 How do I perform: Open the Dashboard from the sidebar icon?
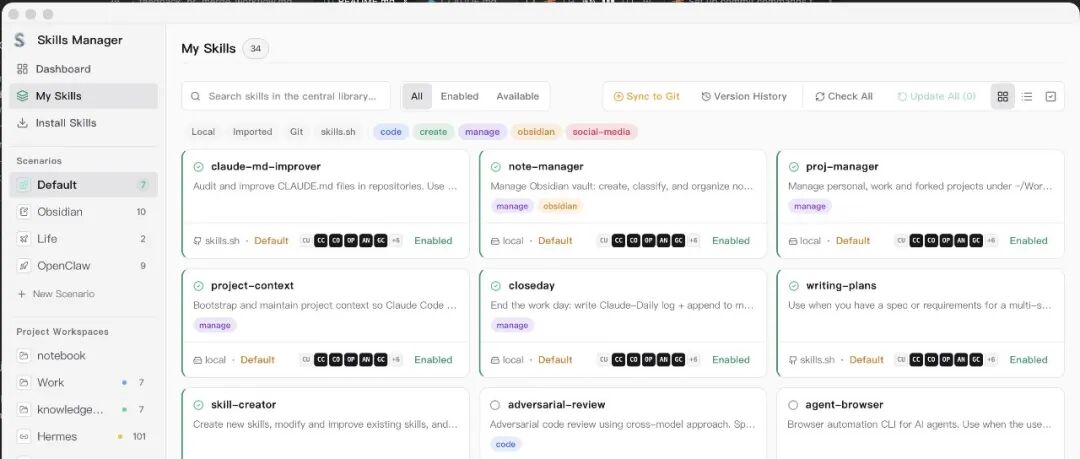pos(22,69)
